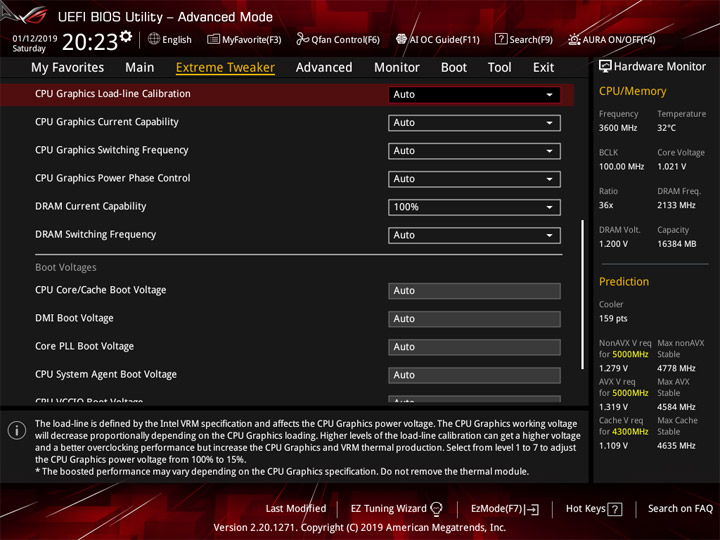Switch to EzMode(F7) text
This screenshot has height=540, width=720.
pos(496,509)
